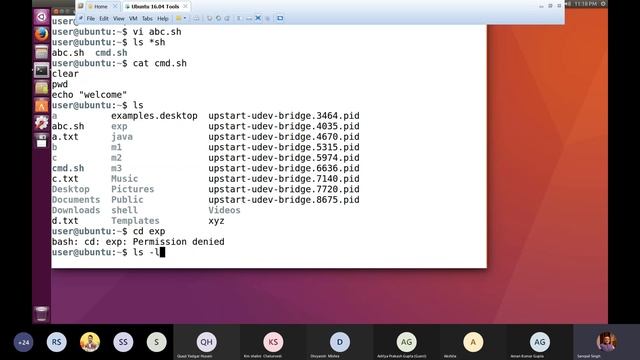Select participant KS tile

[273, 342]
